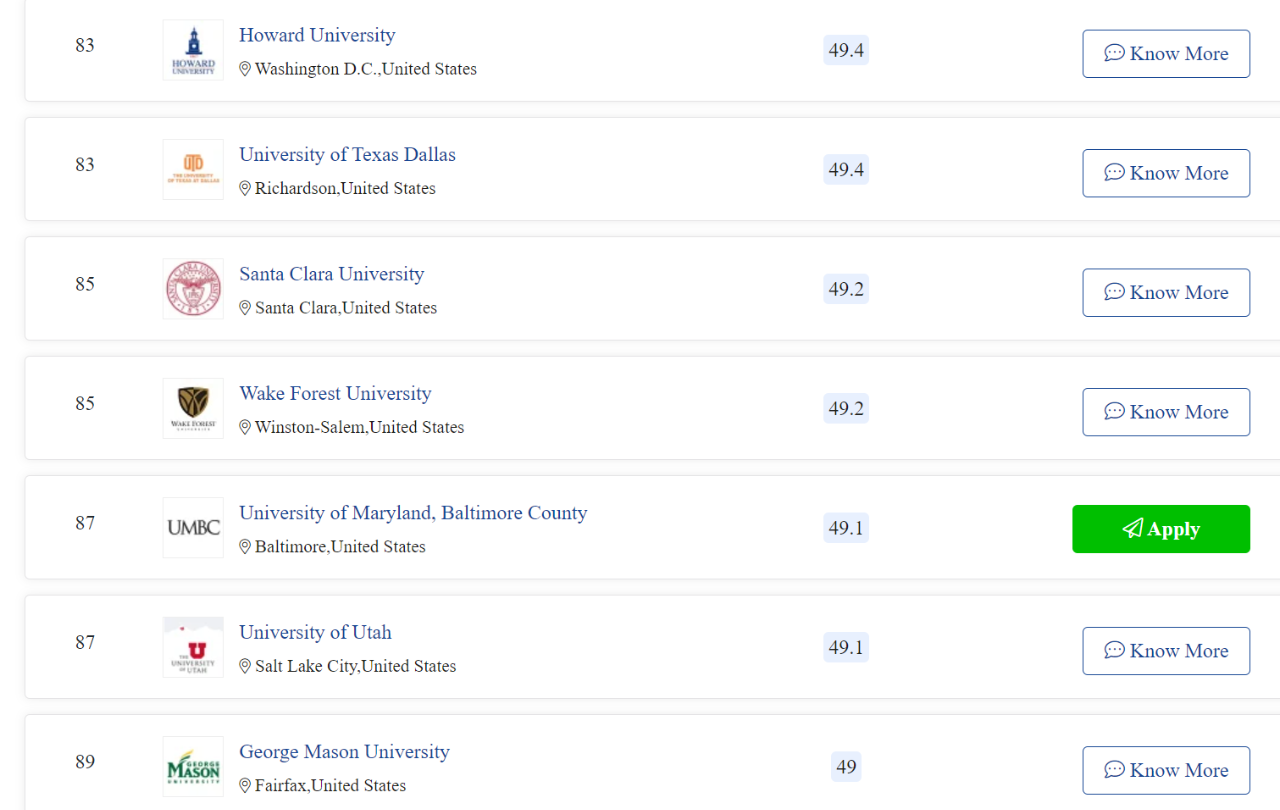
Task: Open the Santa Clara University link
Action: pyautogui.click(x=331, y=274)
